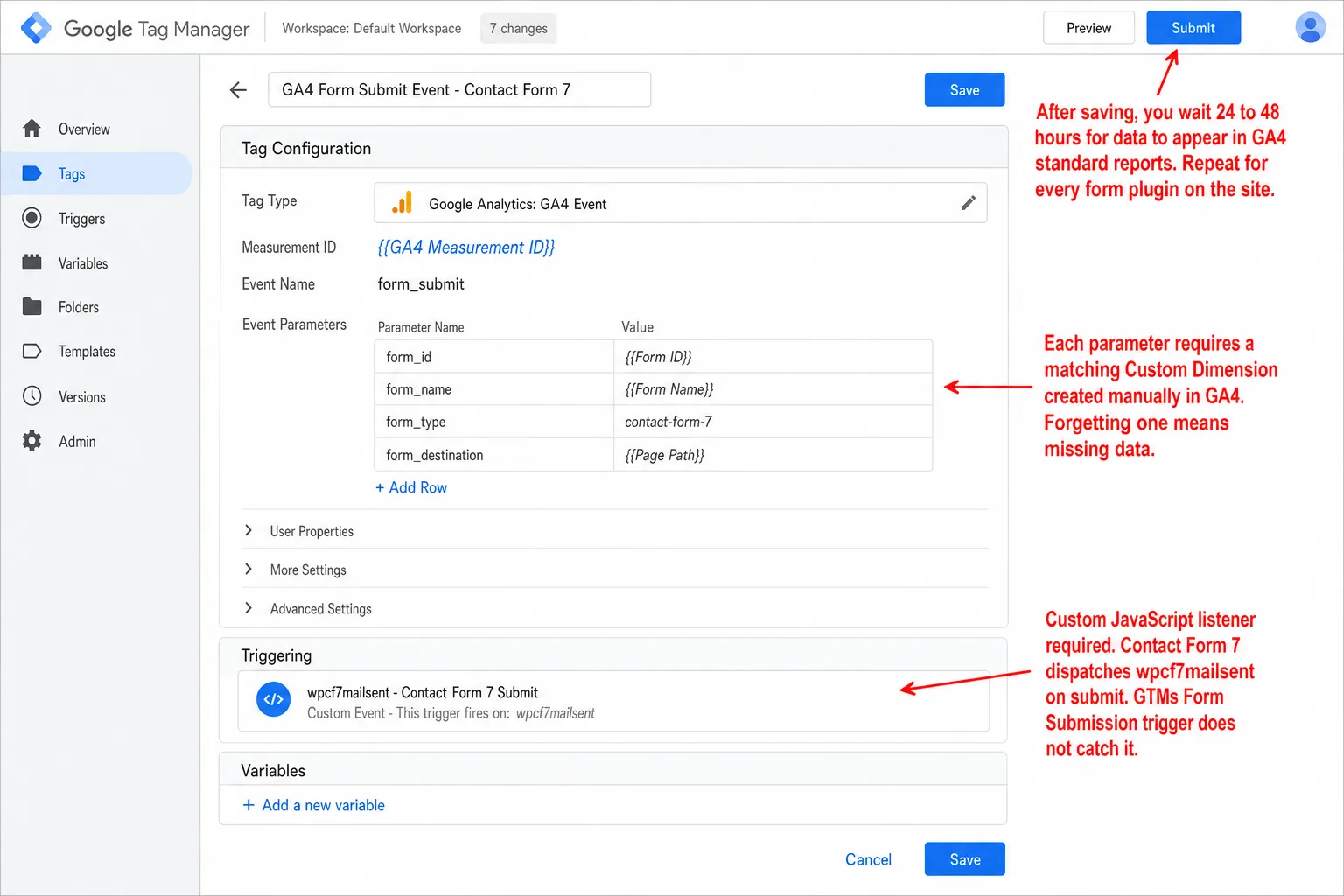The width and height of the screenshot is (1344, 896).
Task: Click Workspace: Default Workspace label
Action: (371, 28)
